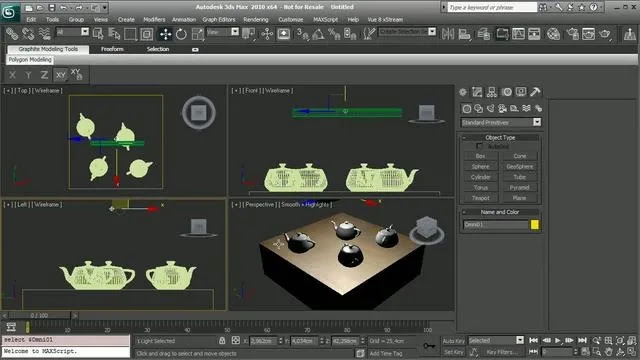Toggle the XY axis constraint button
Viewport: 640px width, 360px height.
coord(60,75)
